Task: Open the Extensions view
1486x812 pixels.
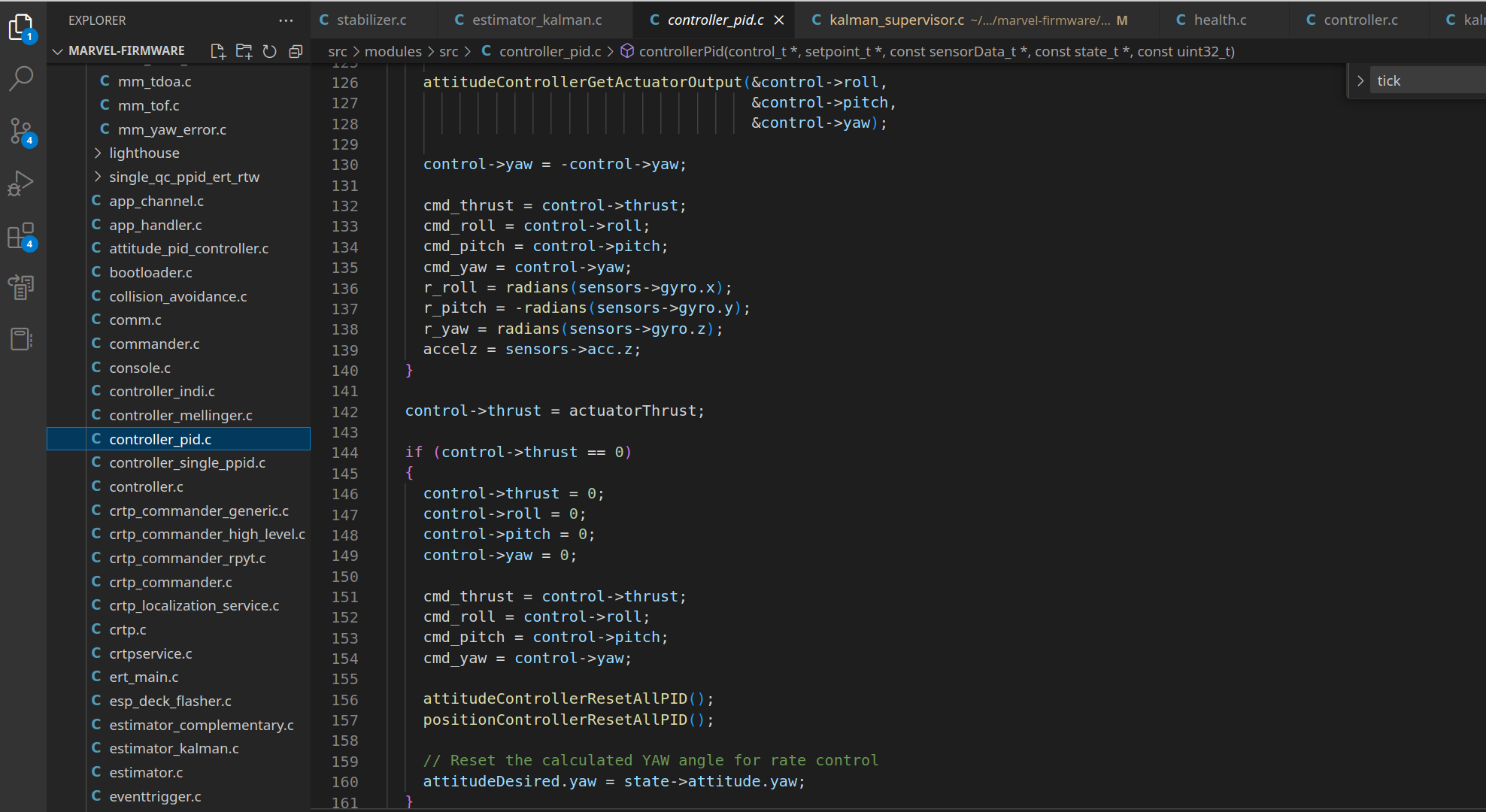Action: (x=21, y=235)
